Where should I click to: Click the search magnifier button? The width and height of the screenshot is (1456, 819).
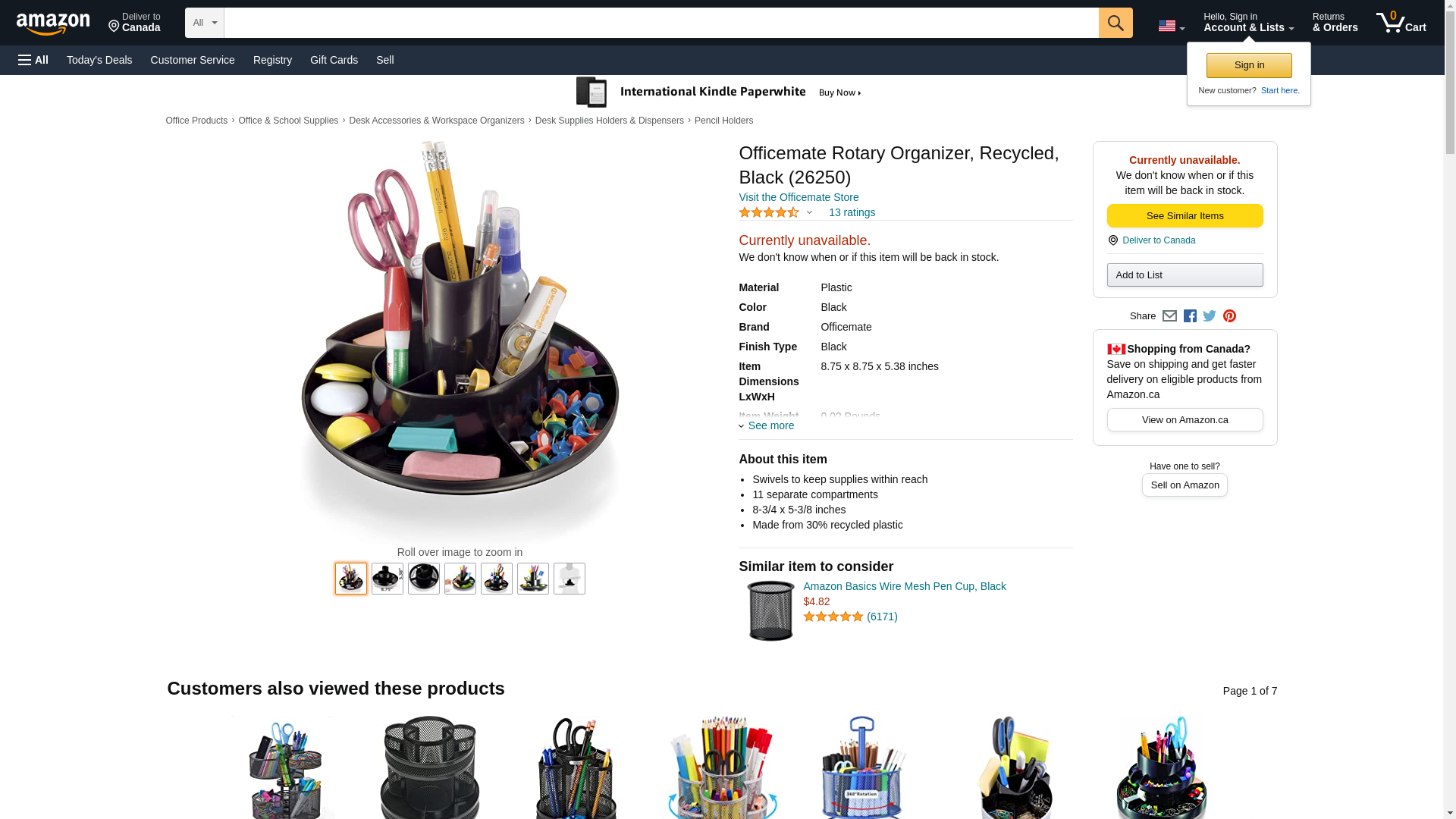(x=1116, y=23)
